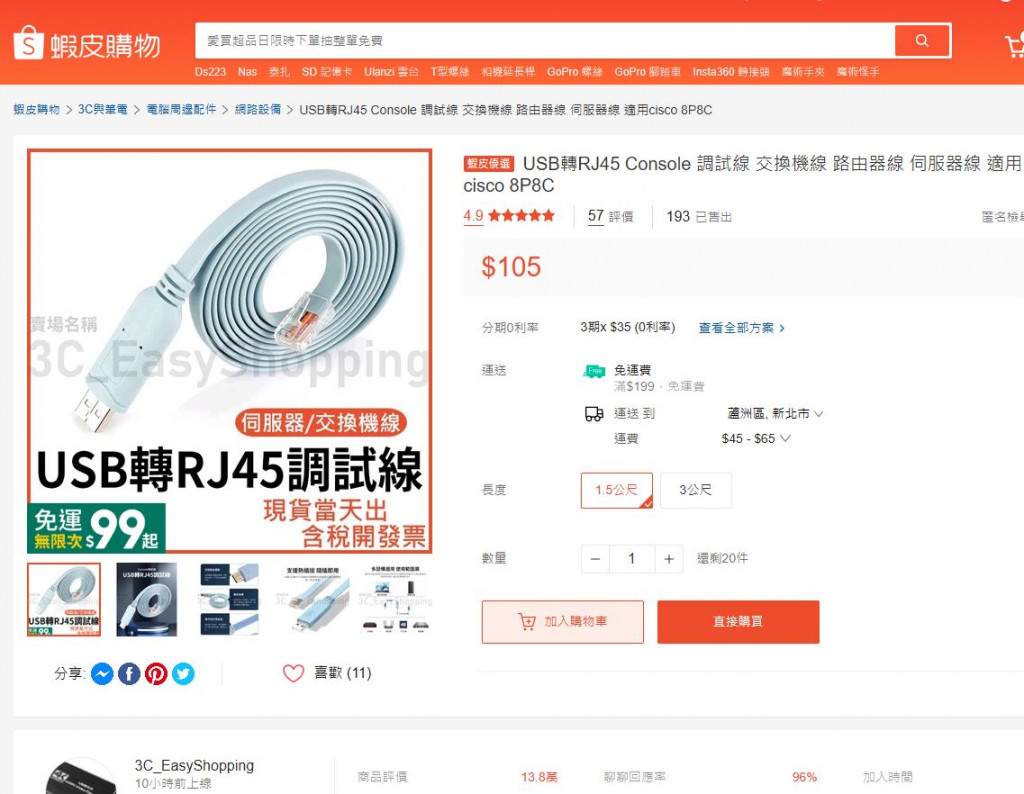Share product via Twitter icon

[x=184, y=673]
